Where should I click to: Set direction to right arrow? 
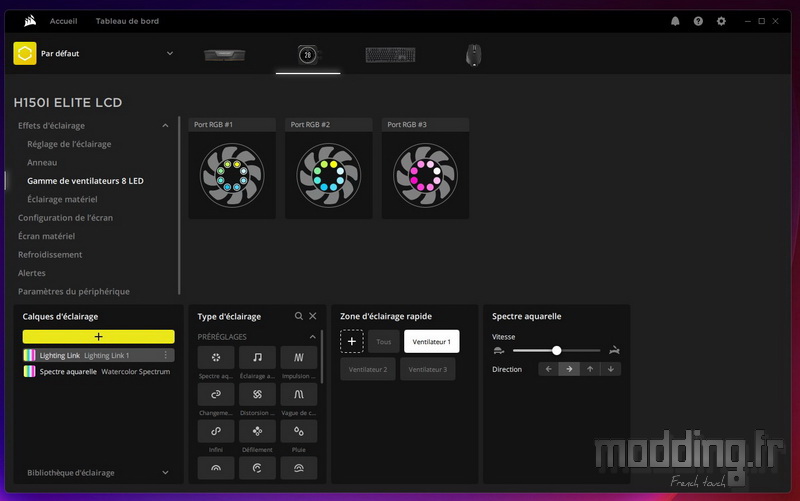point(569,369)
